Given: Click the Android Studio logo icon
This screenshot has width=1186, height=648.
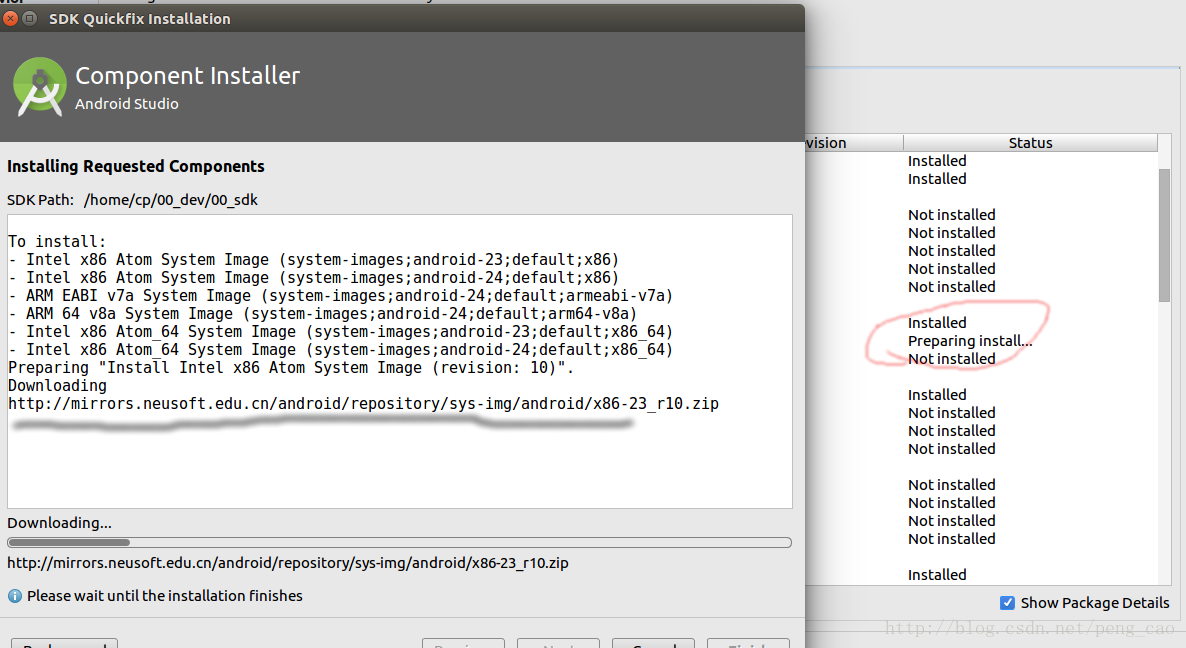Looking at the screenshot, I should pos(39,87).
